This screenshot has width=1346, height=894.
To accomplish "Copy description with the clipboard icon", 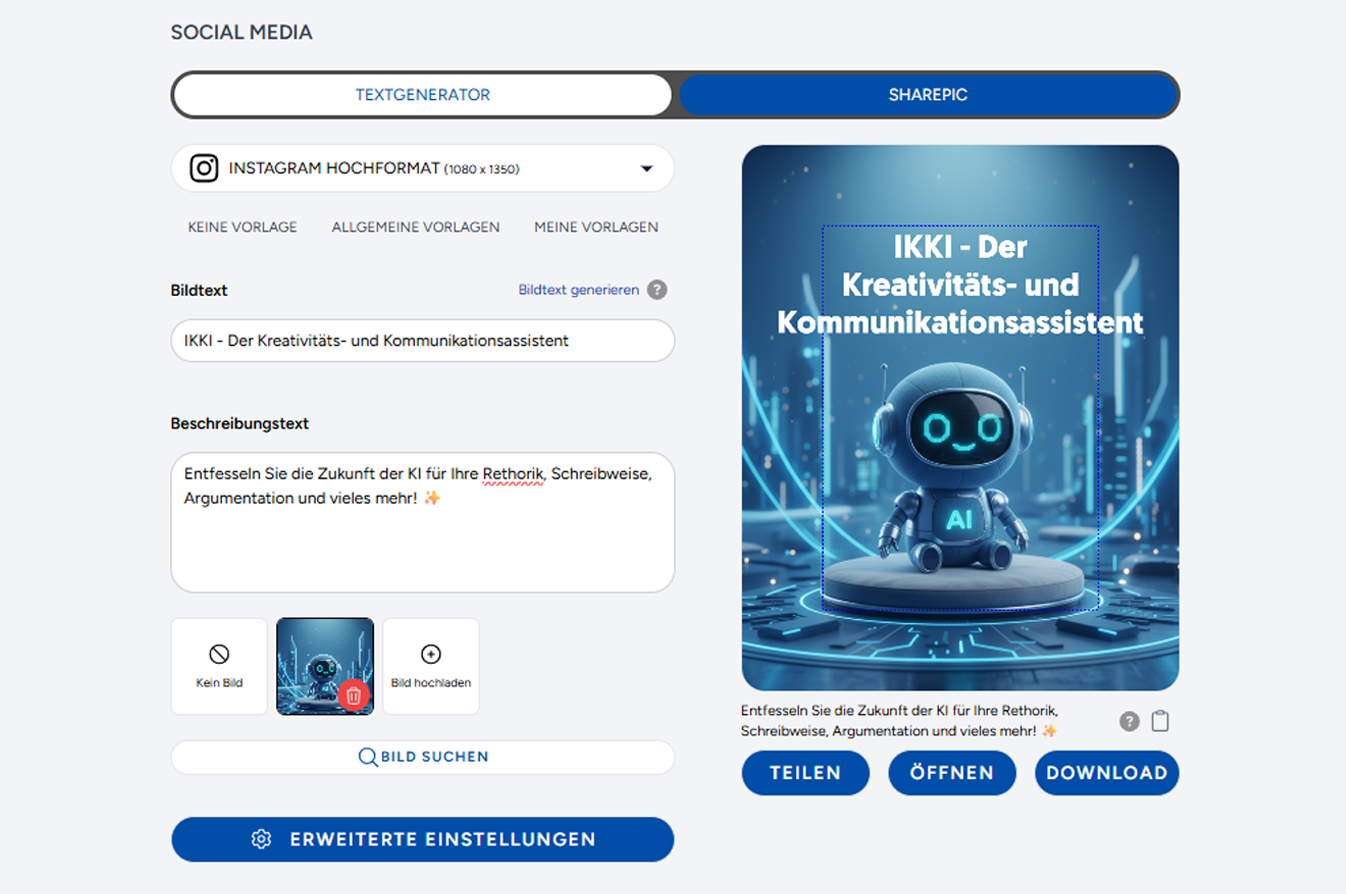I will point(1160,721).
